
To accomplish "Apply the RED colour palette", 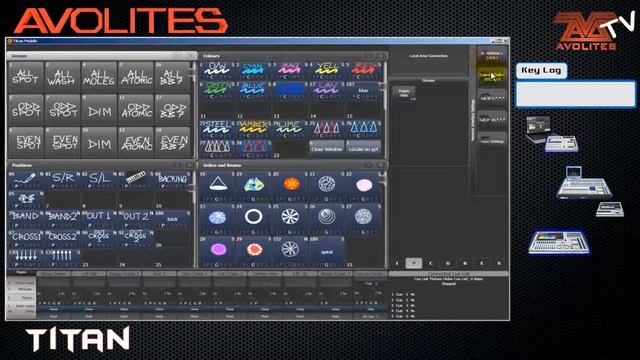I will 363,71.
